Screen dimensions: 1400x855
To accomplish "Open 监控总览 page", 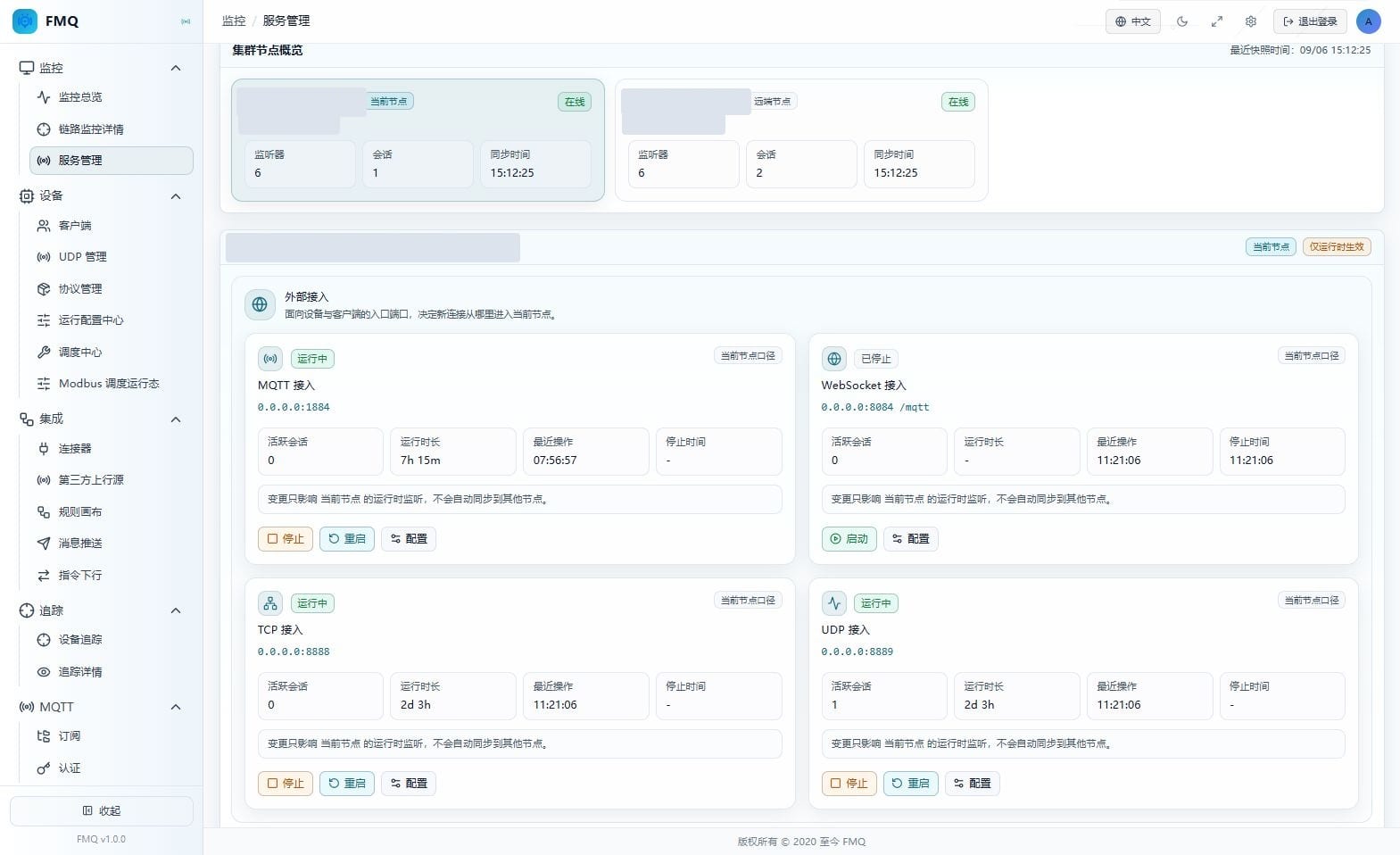I will [x=112, y=97].
